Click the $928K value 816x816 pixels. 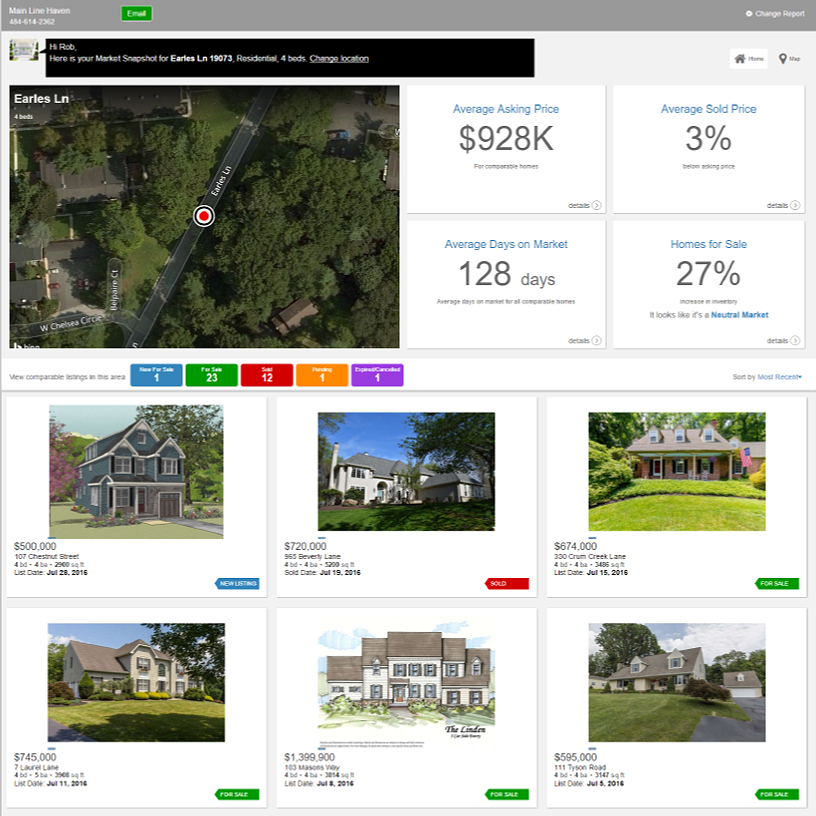coord(506,138)
